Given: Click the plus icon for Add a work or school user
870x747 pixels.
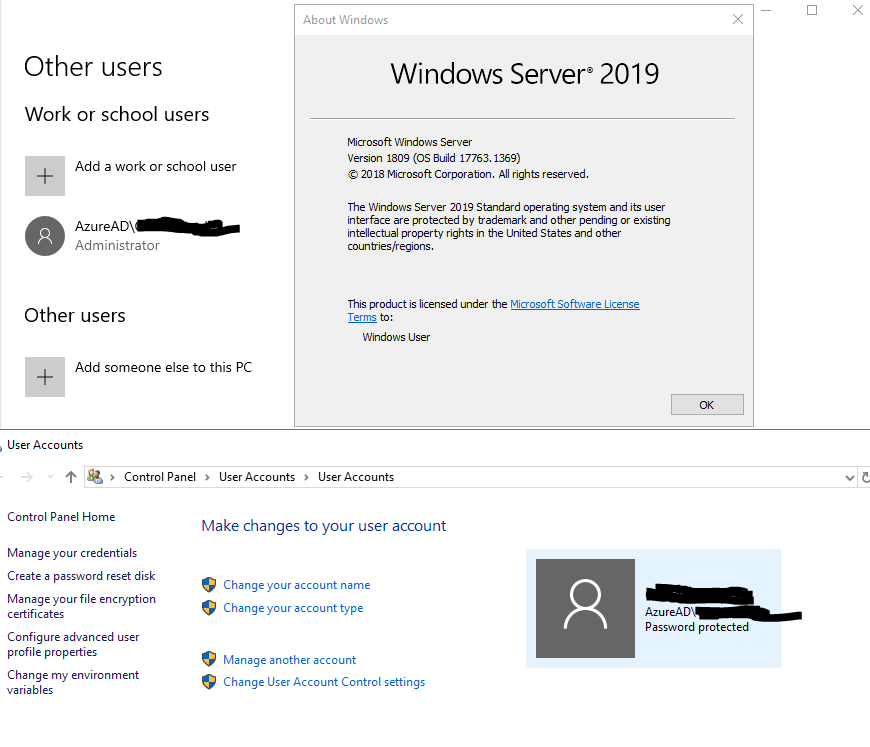Looking at the screenshot, I should pos(45,176).
